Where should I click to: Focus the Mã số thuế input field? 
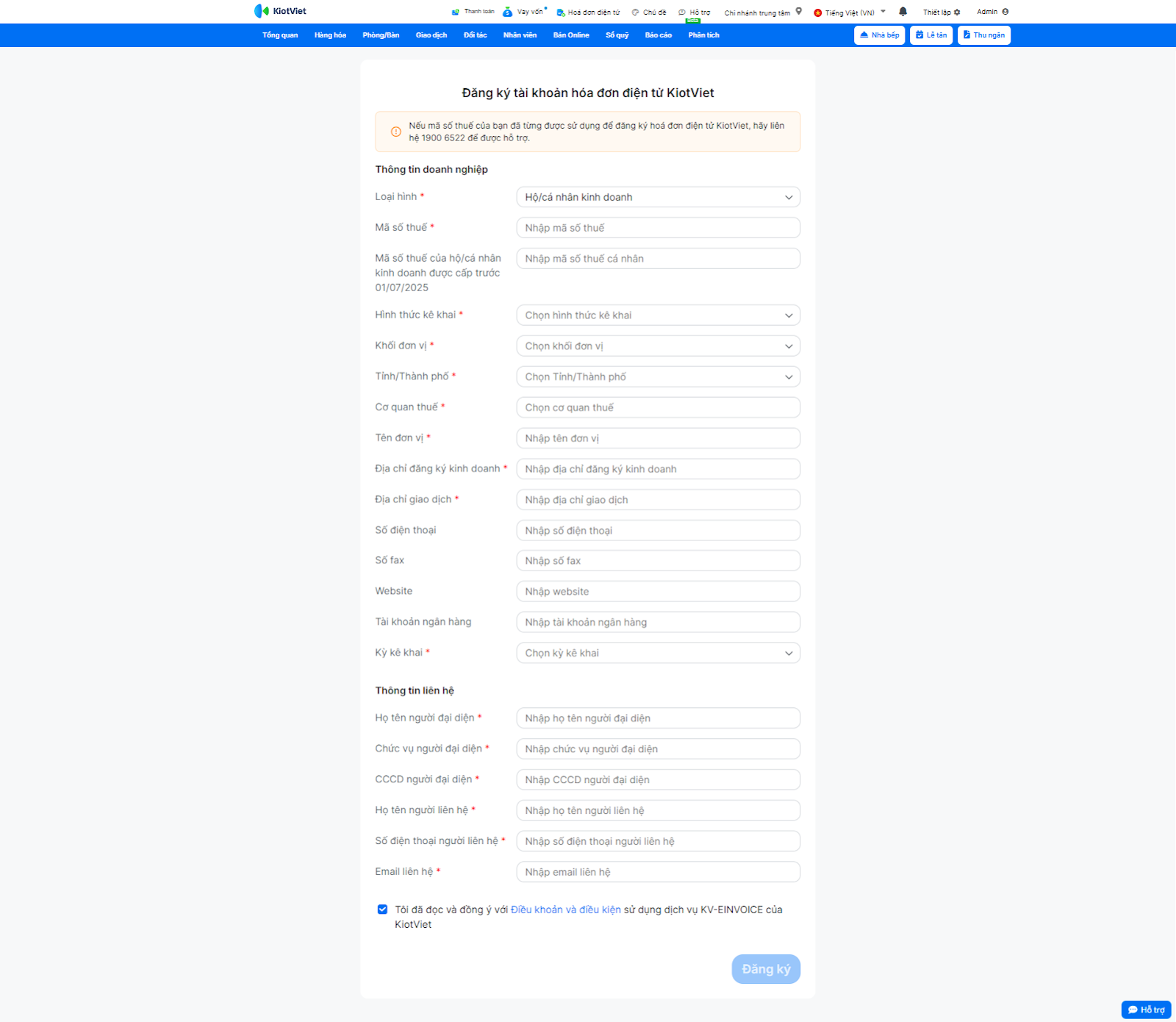coord(659,228)
